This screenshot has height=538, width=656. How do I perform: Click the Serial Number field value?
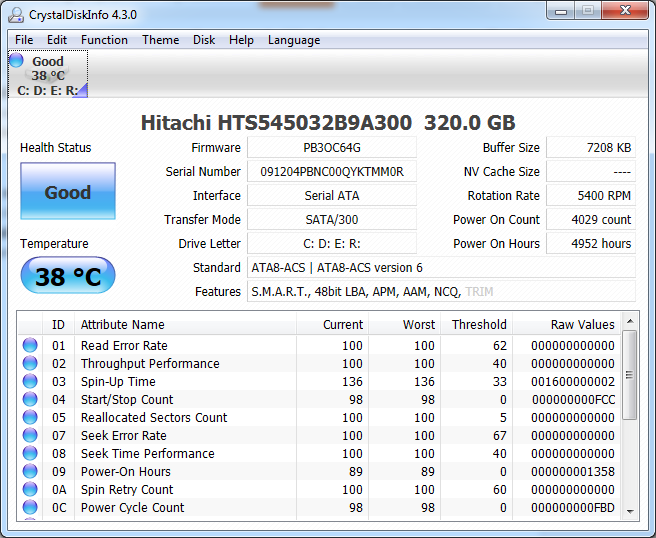click(332, 172)
